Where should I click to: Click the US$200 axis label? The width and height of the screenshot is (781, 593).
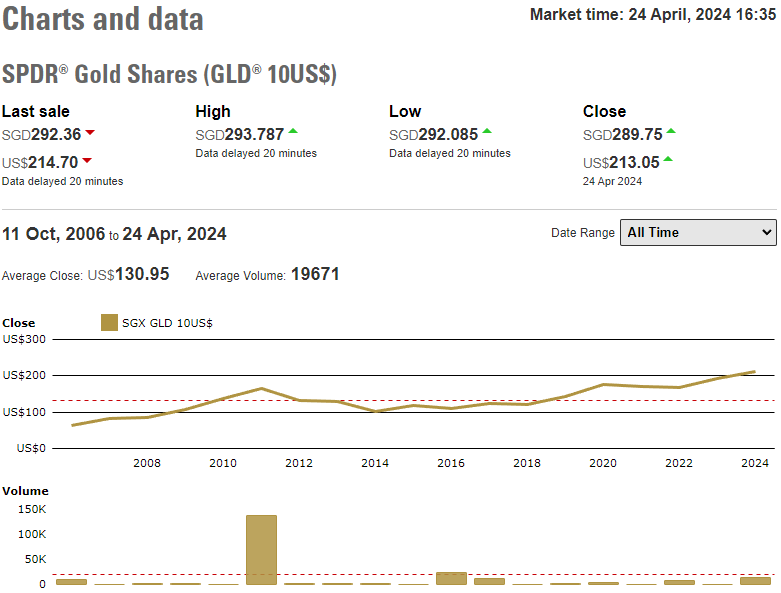(24, 375)
